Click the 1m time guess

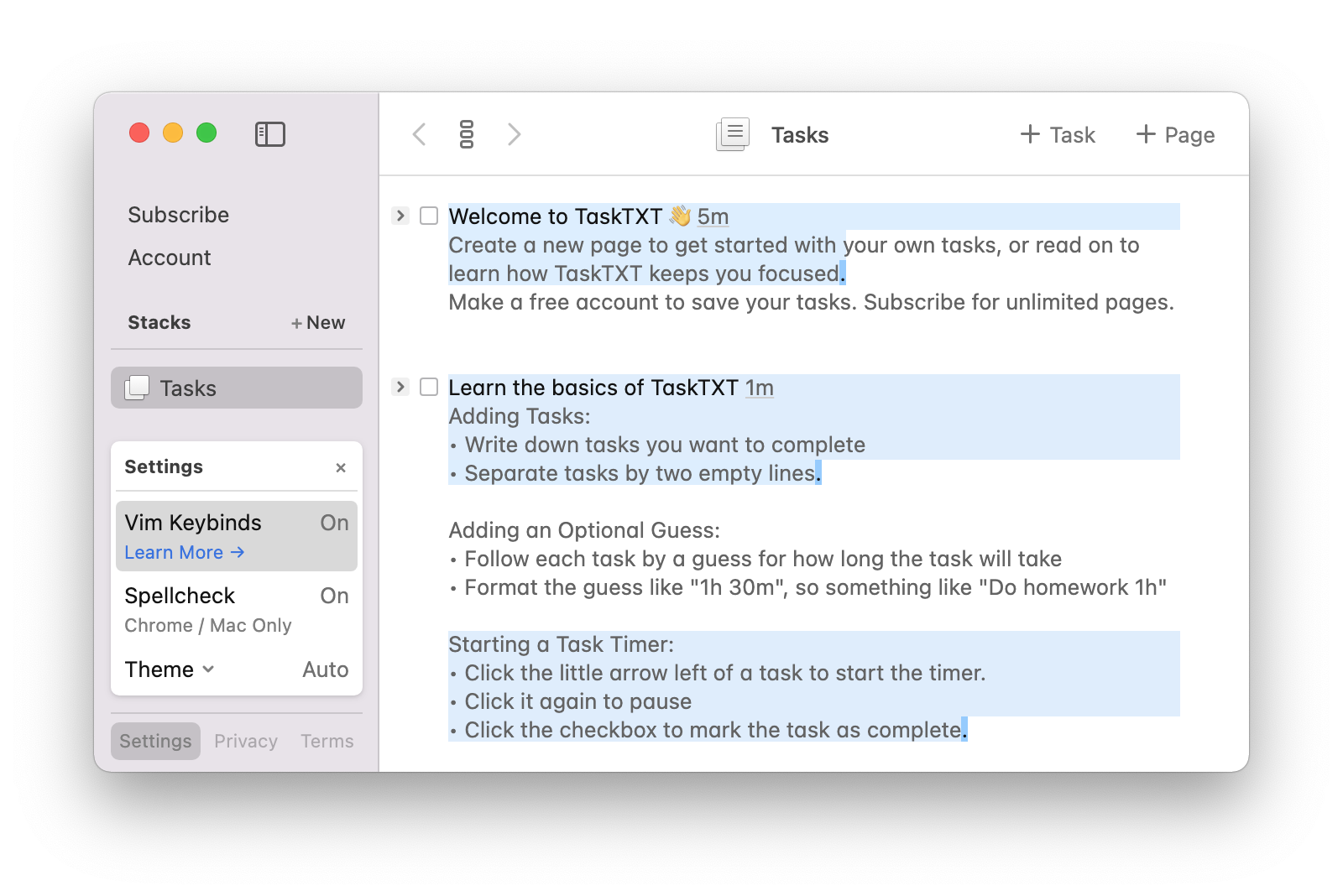(760, 388)
